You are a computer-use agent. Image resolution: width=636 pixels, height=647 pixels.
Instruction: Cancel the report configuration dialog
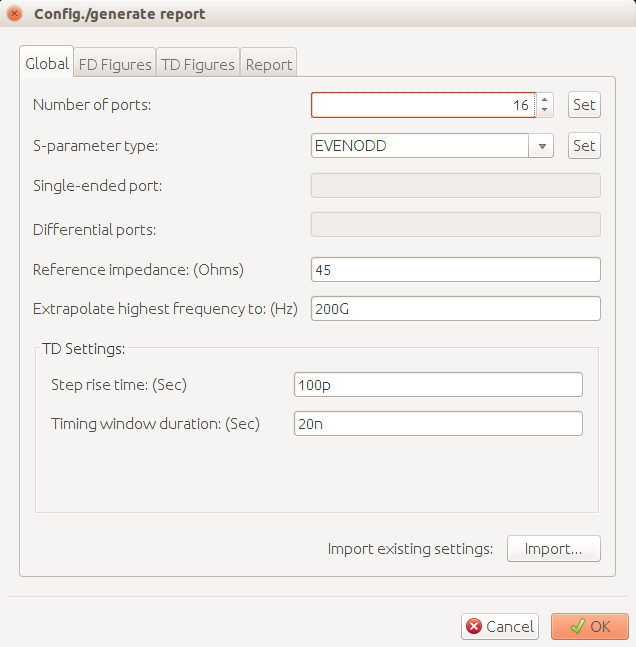click(500, 626)
